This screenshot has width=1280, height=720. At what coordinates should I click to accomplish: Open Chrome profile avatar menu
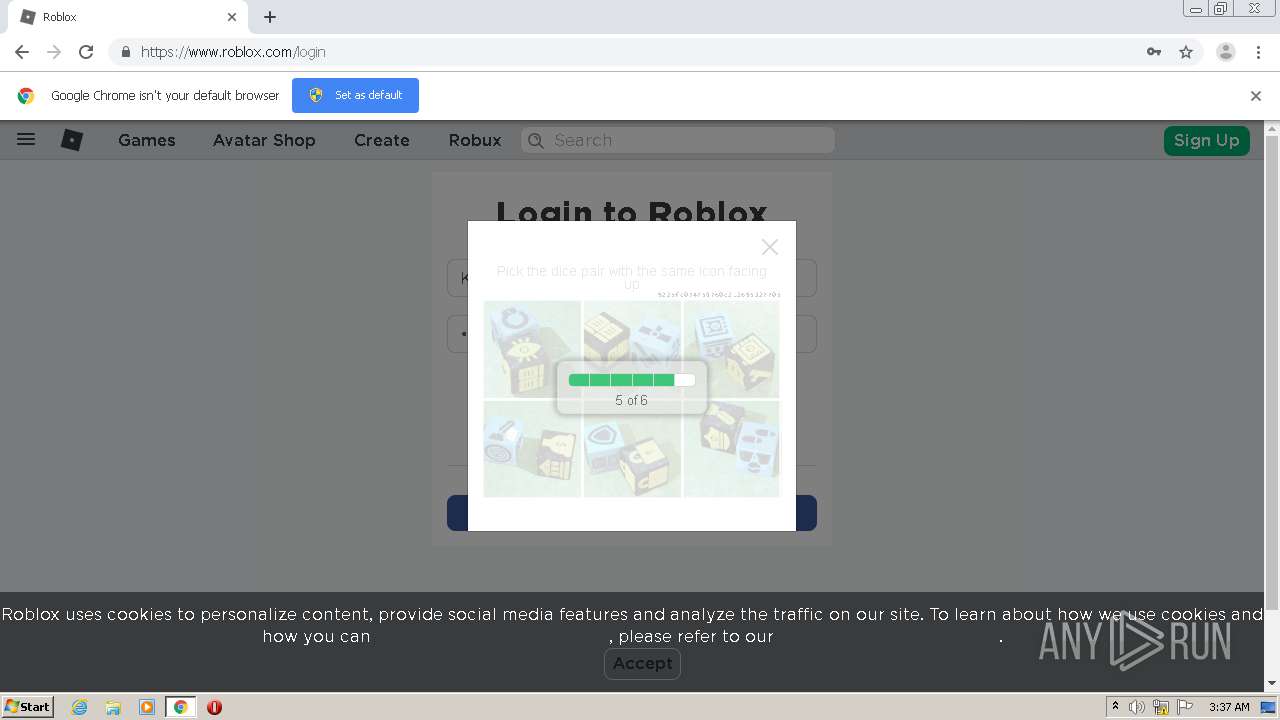(1226, 52)
